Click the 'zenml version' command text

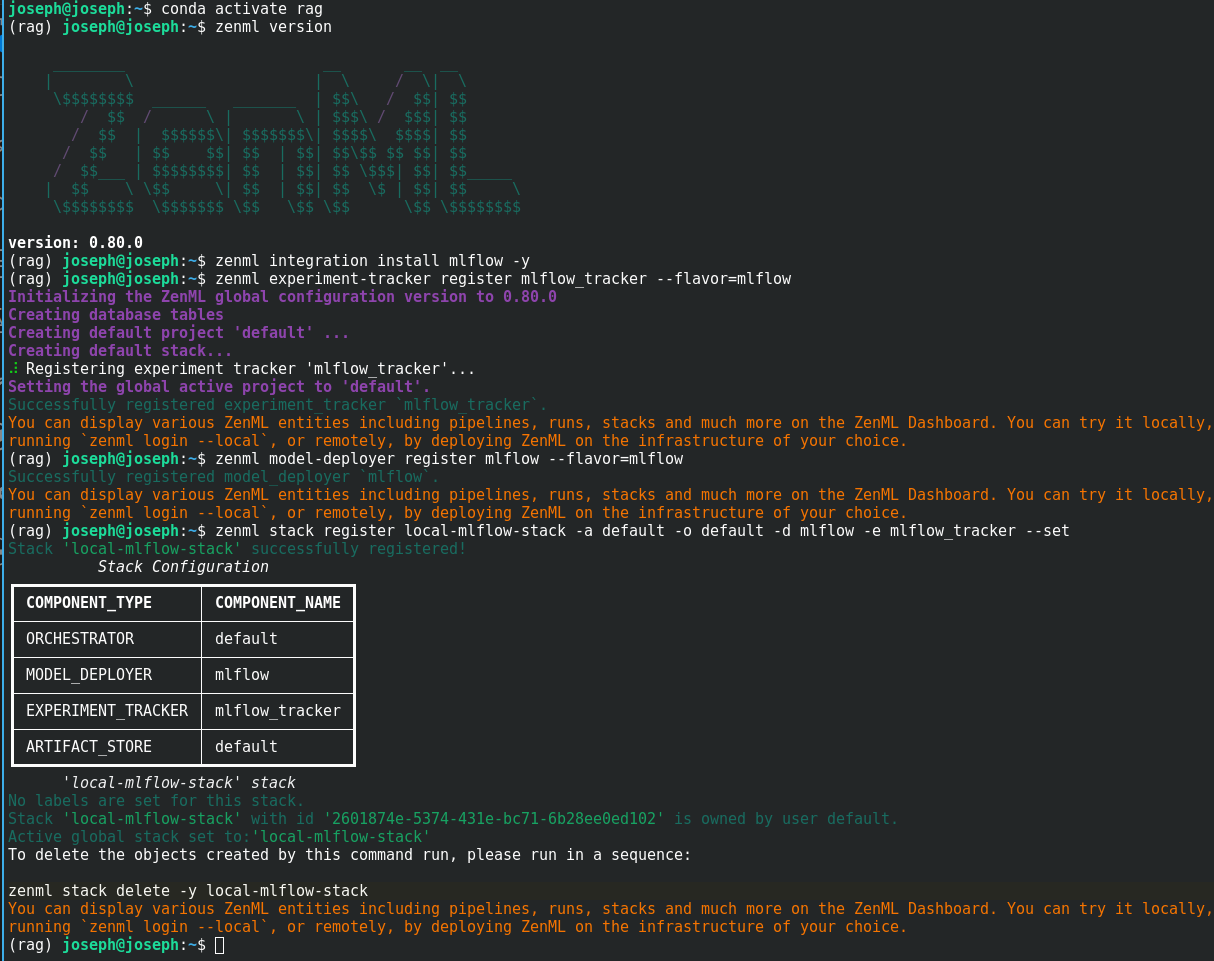(273, 27)
